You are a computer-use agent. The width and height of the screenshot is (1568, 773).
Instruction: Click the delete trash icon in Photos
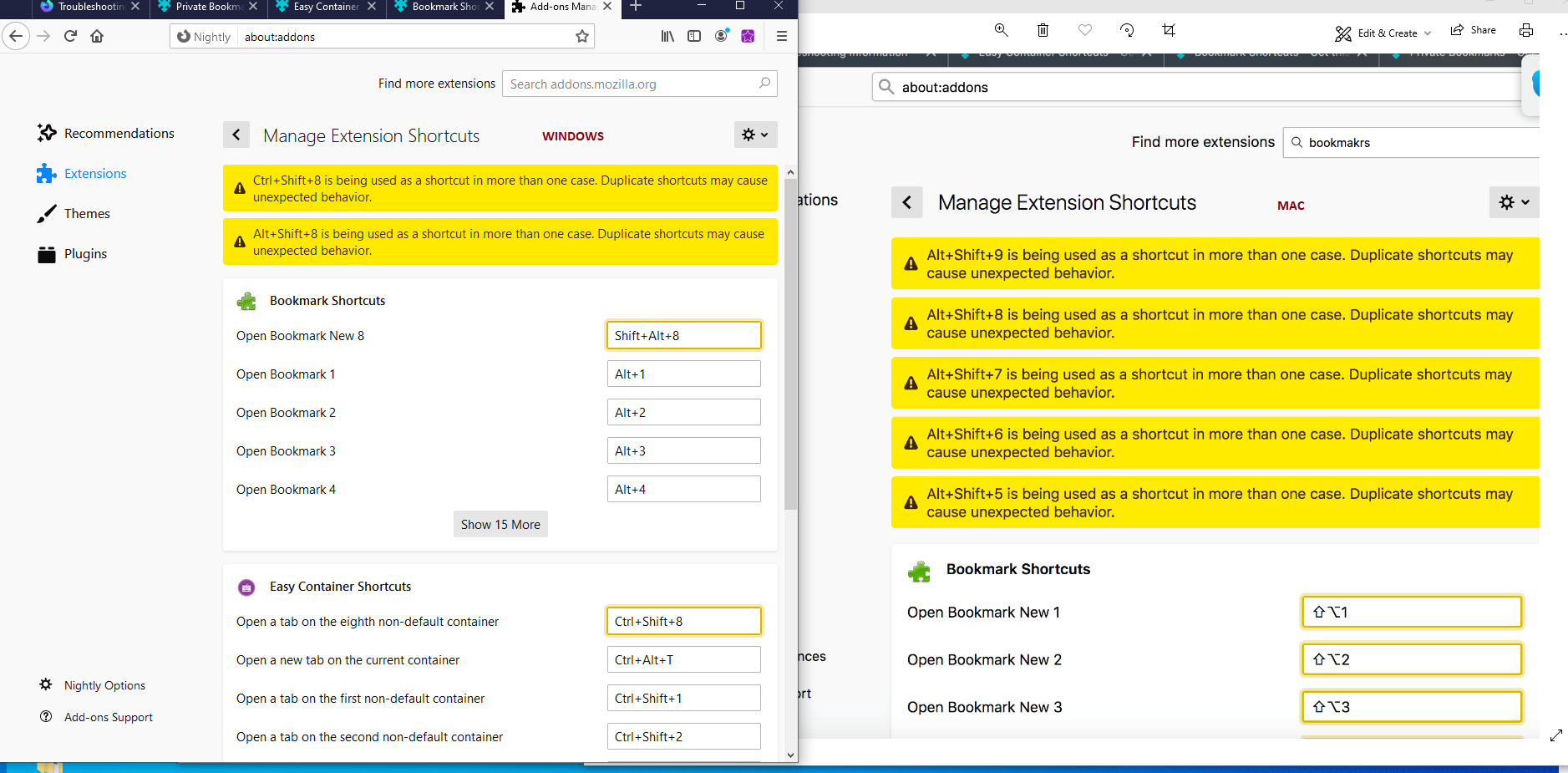(x=1043, y=30)
